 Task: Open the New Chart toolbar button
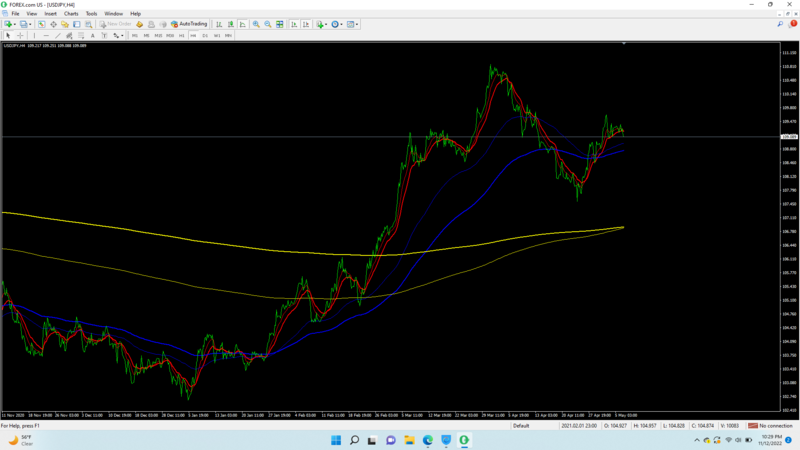8,24
